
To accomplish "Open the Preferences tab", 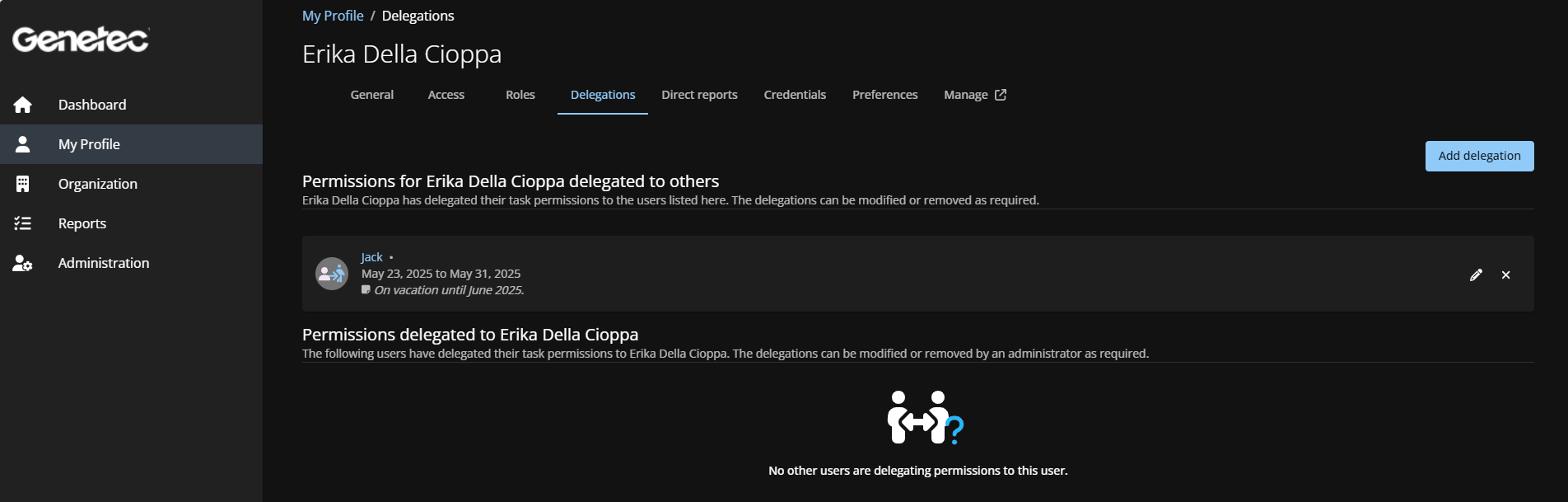I will (884, 95).
